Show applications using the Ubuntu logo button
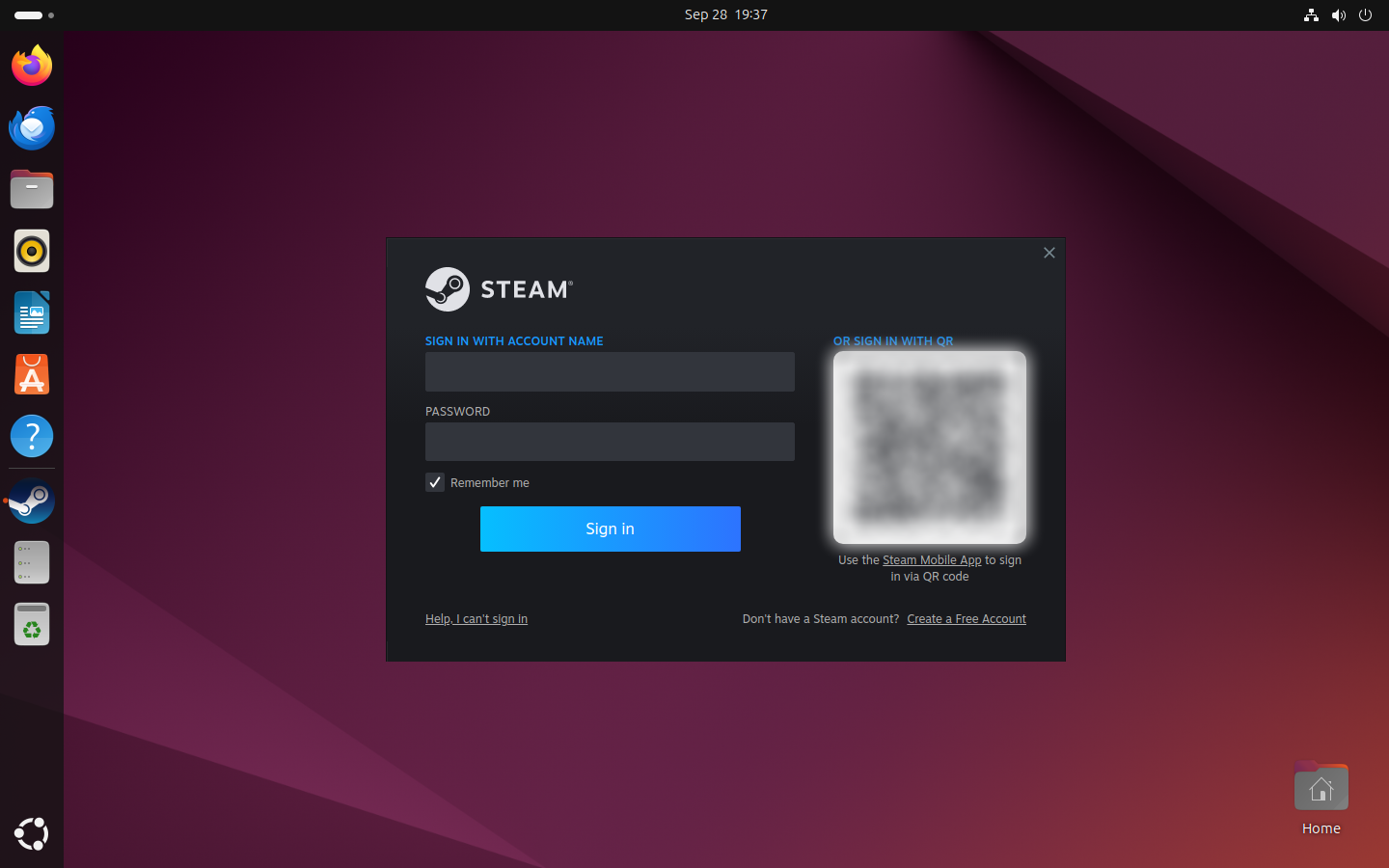Image resolution: width=1389 pixels, height=868 pixels. (x=32, y=834)
